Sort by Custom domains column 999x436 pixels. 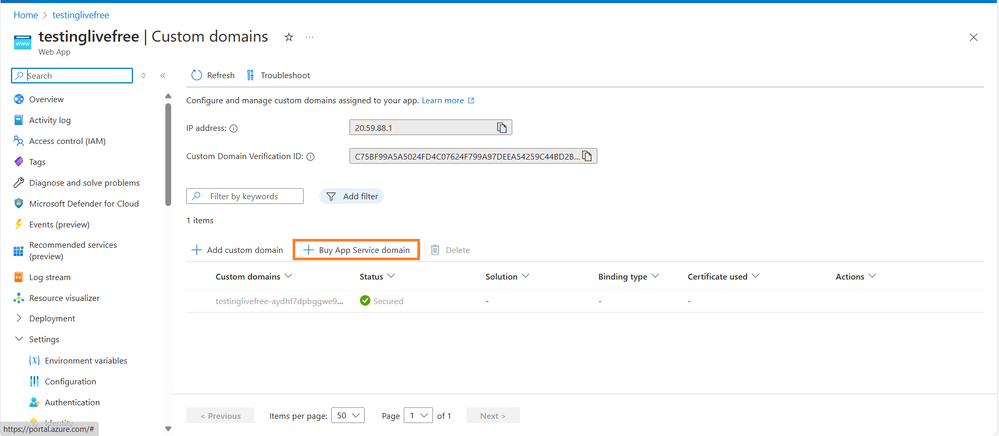254,277
